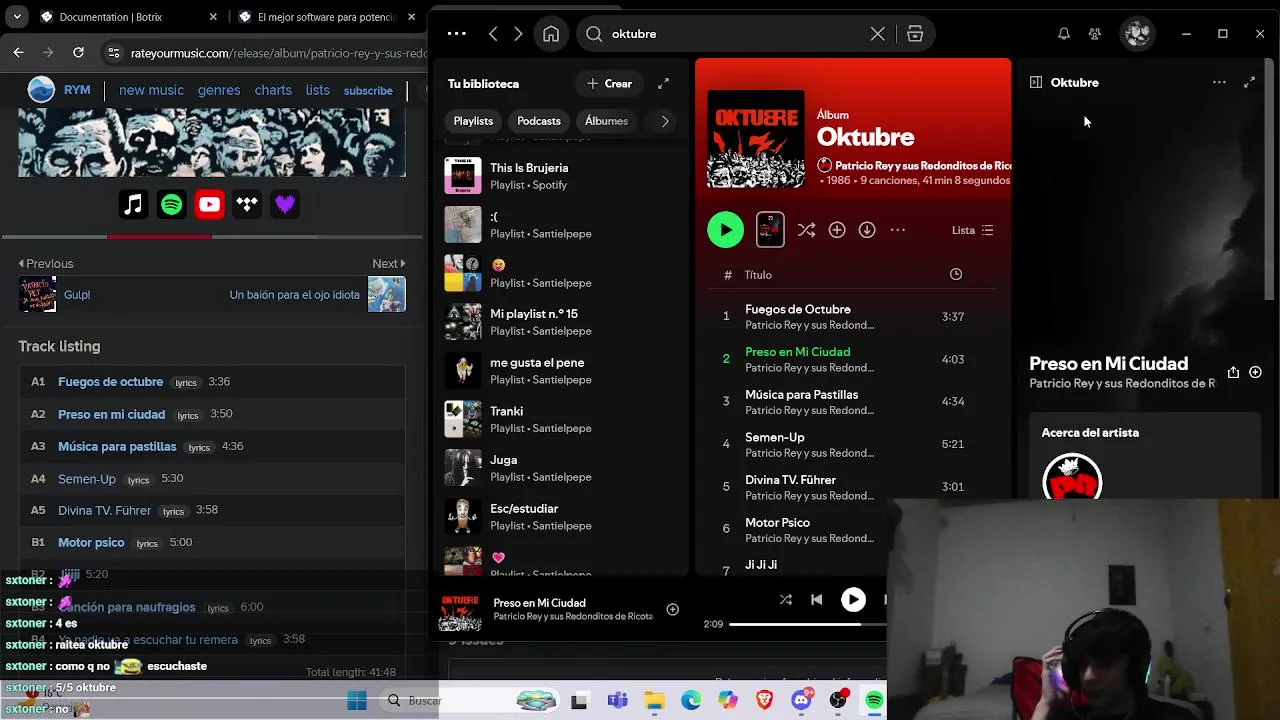Add Oktubre album to library
This screenshot has width=1280, height=720.
click(x=837, y=230)
